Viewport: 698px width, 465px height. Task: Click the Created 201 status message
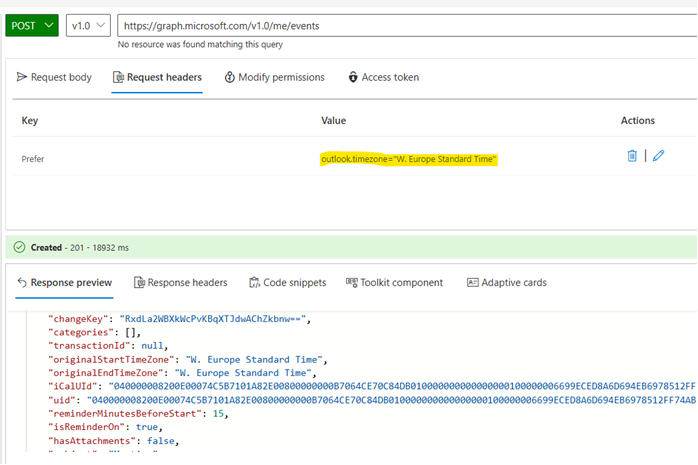[x=80, y=247]
